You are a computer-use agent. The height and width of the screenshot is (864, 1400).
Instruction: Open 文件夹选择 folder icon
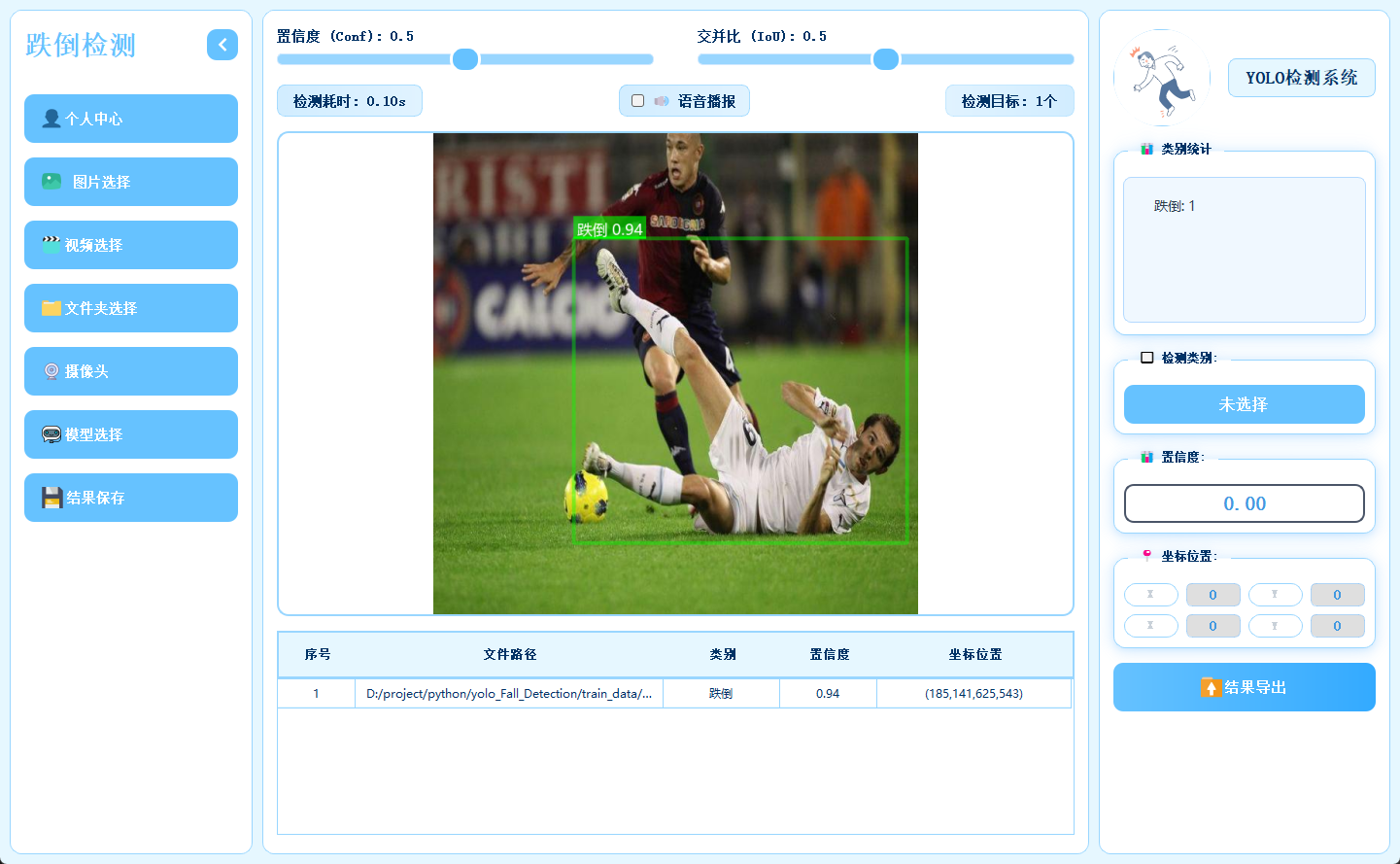pos(51,308)
